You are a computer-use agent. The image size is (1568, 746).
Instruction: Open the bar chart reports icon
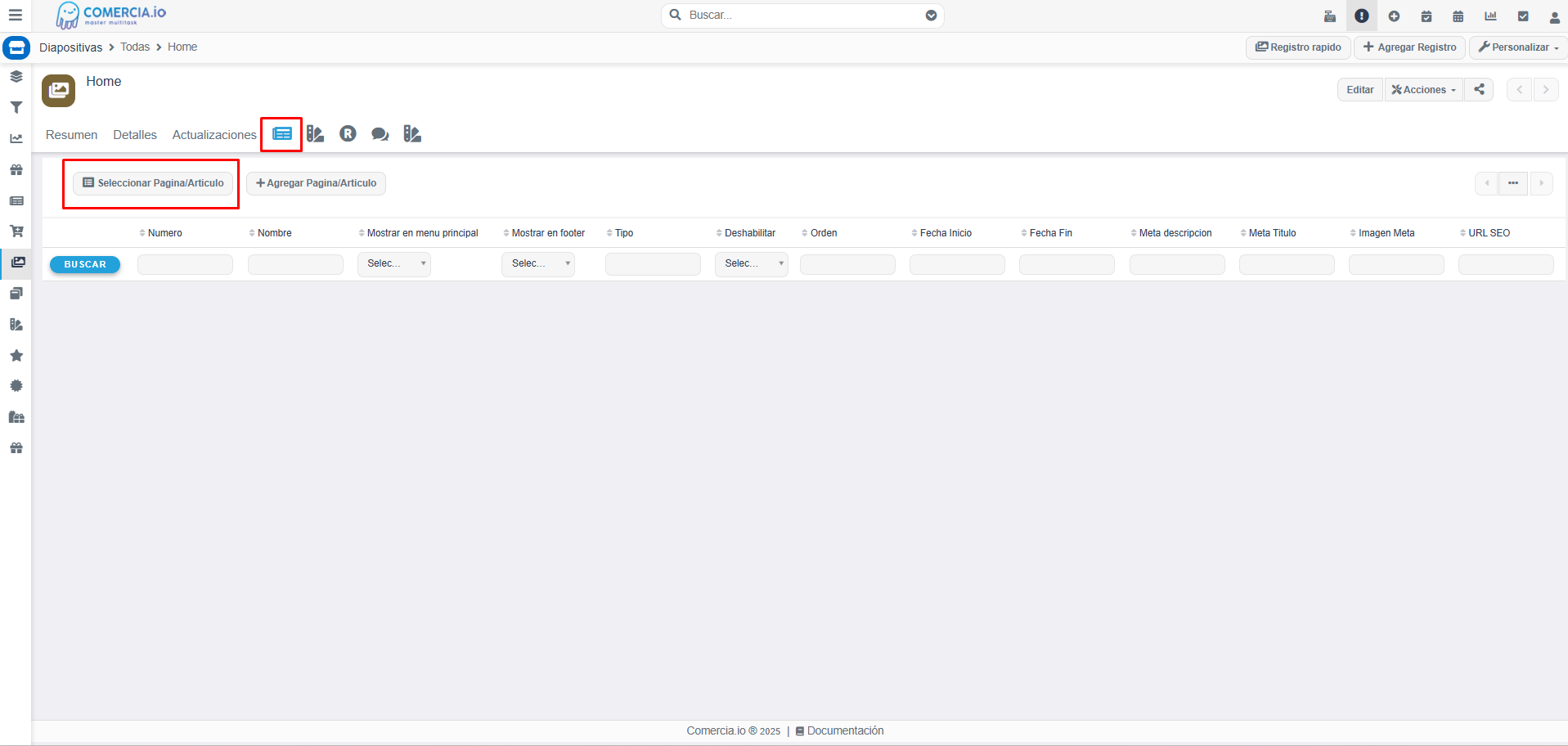click(x=1491, y=16)
